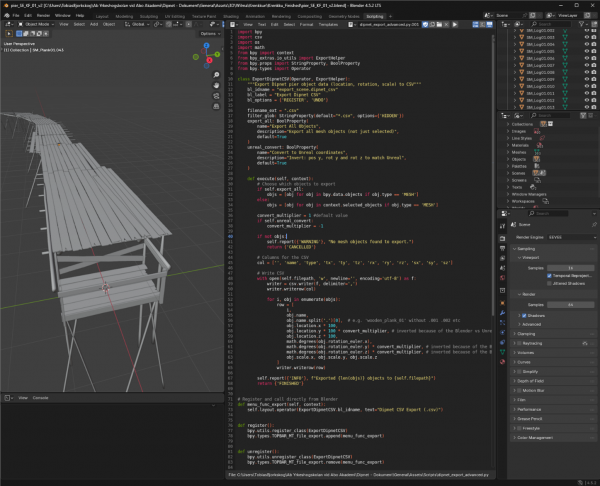Click the console editor type icon
Viewport: 600px width, 486px height.
coord(8,398)
